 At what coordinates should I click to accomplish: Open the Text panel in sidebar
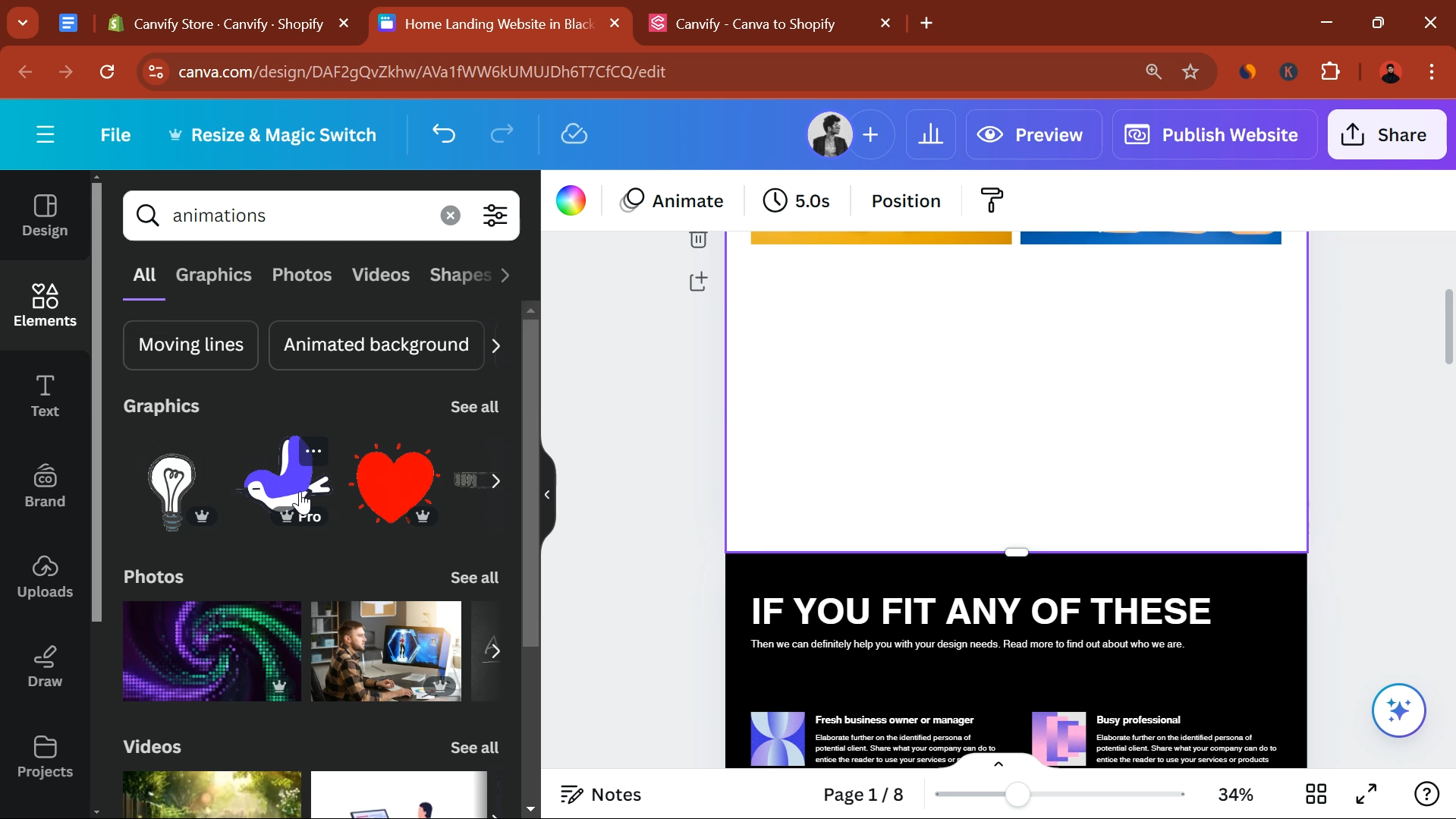point(45,395)
